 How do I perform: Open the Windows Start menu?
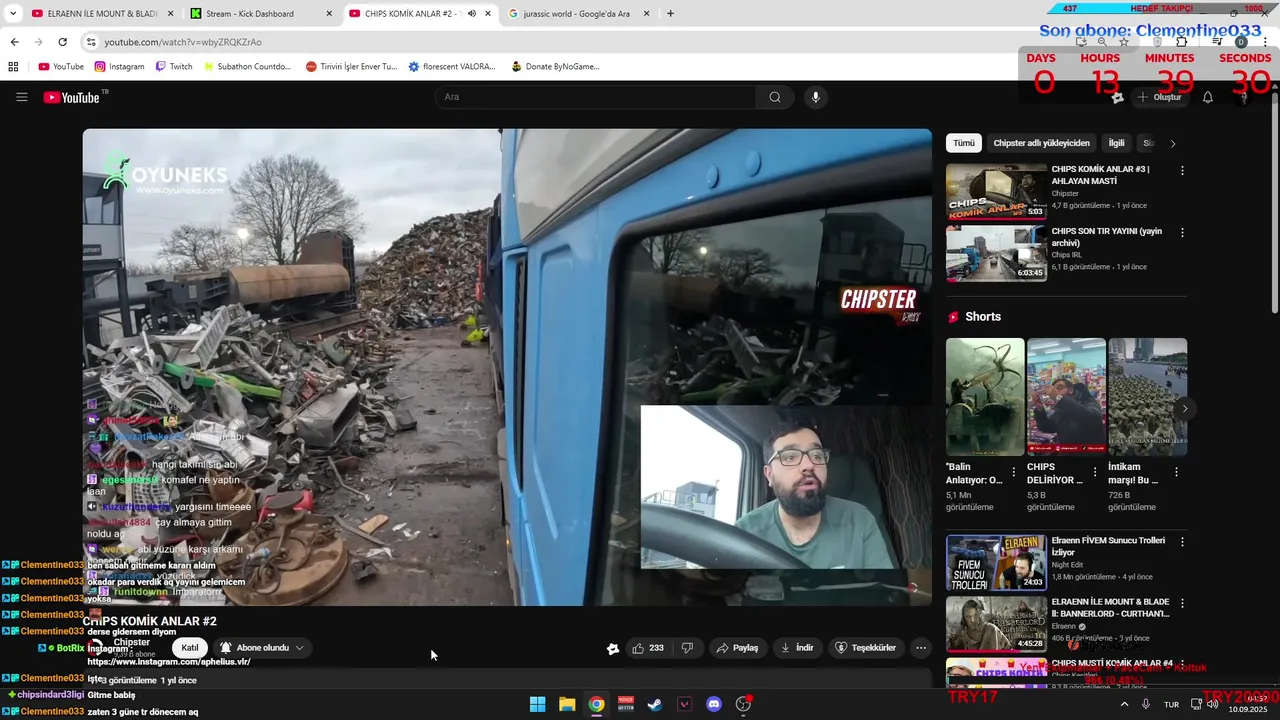click(537, 704)
